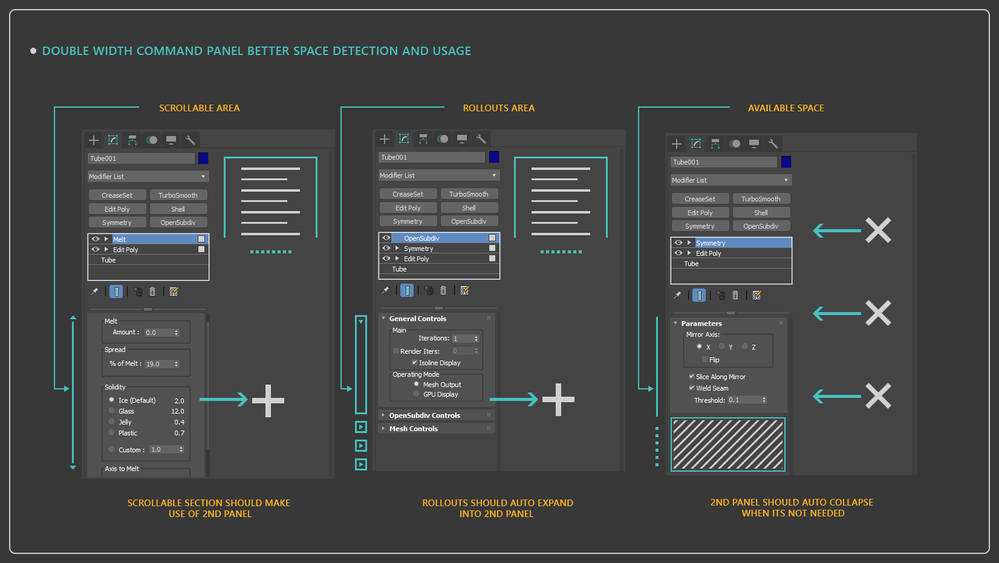Select the Ice (Default) solidity radio button
Image resolution: width=999 pixels, height=563 pixels.
tap(111, 400)
